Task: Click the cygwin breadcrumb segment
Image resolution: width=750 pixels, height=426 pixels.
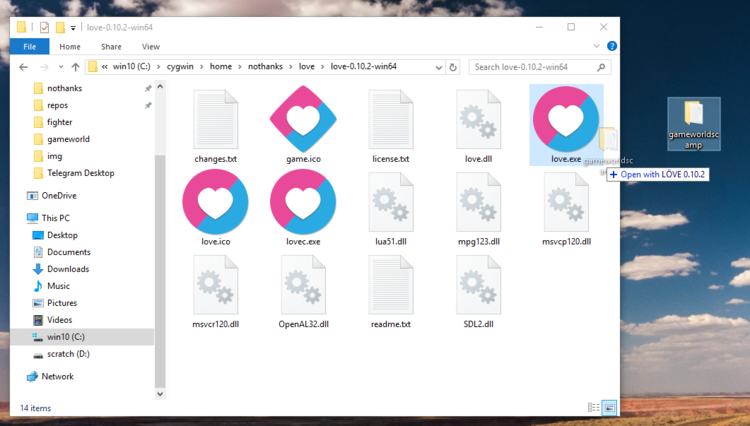Action: (180, 66)
